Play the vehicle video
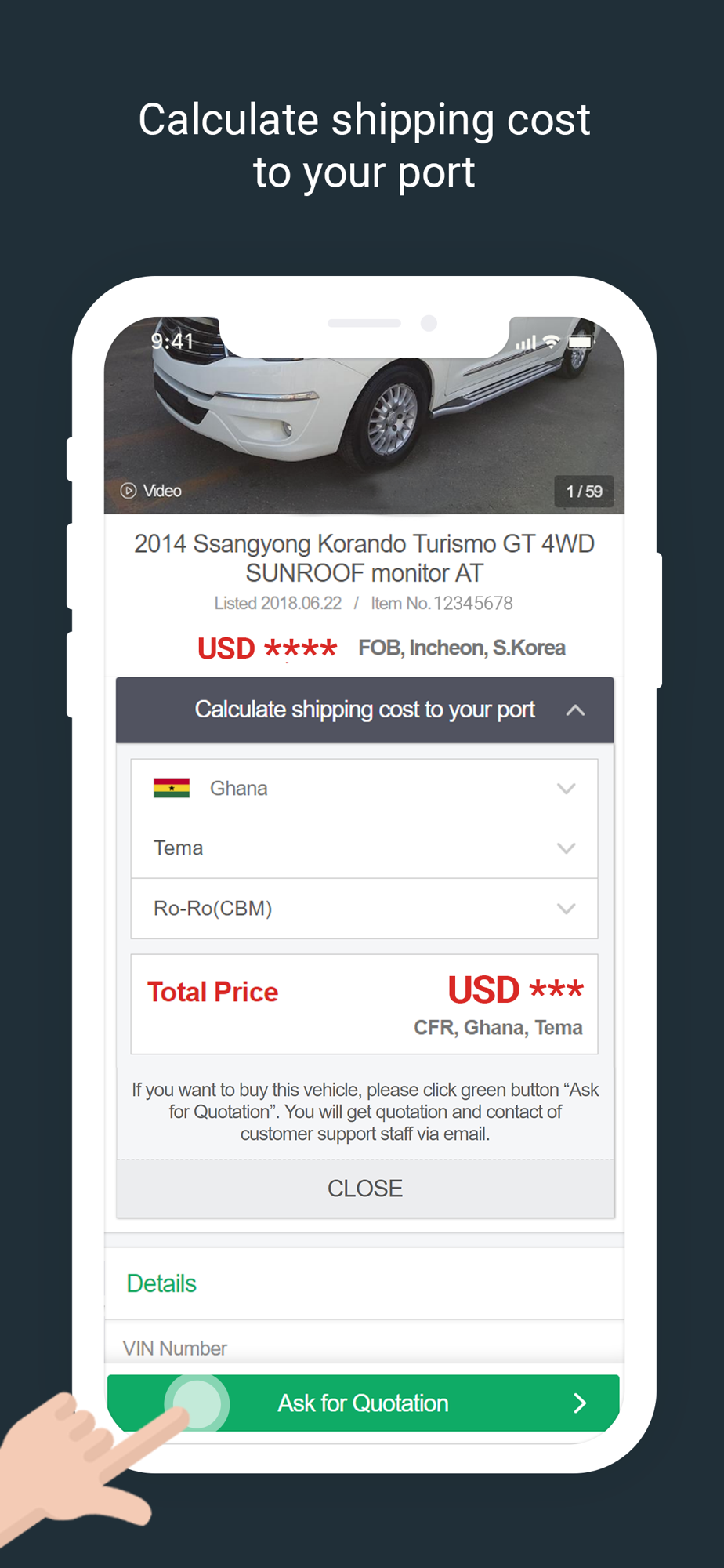The width and height of the screenshot is (724, 1568). click(150, 491)
